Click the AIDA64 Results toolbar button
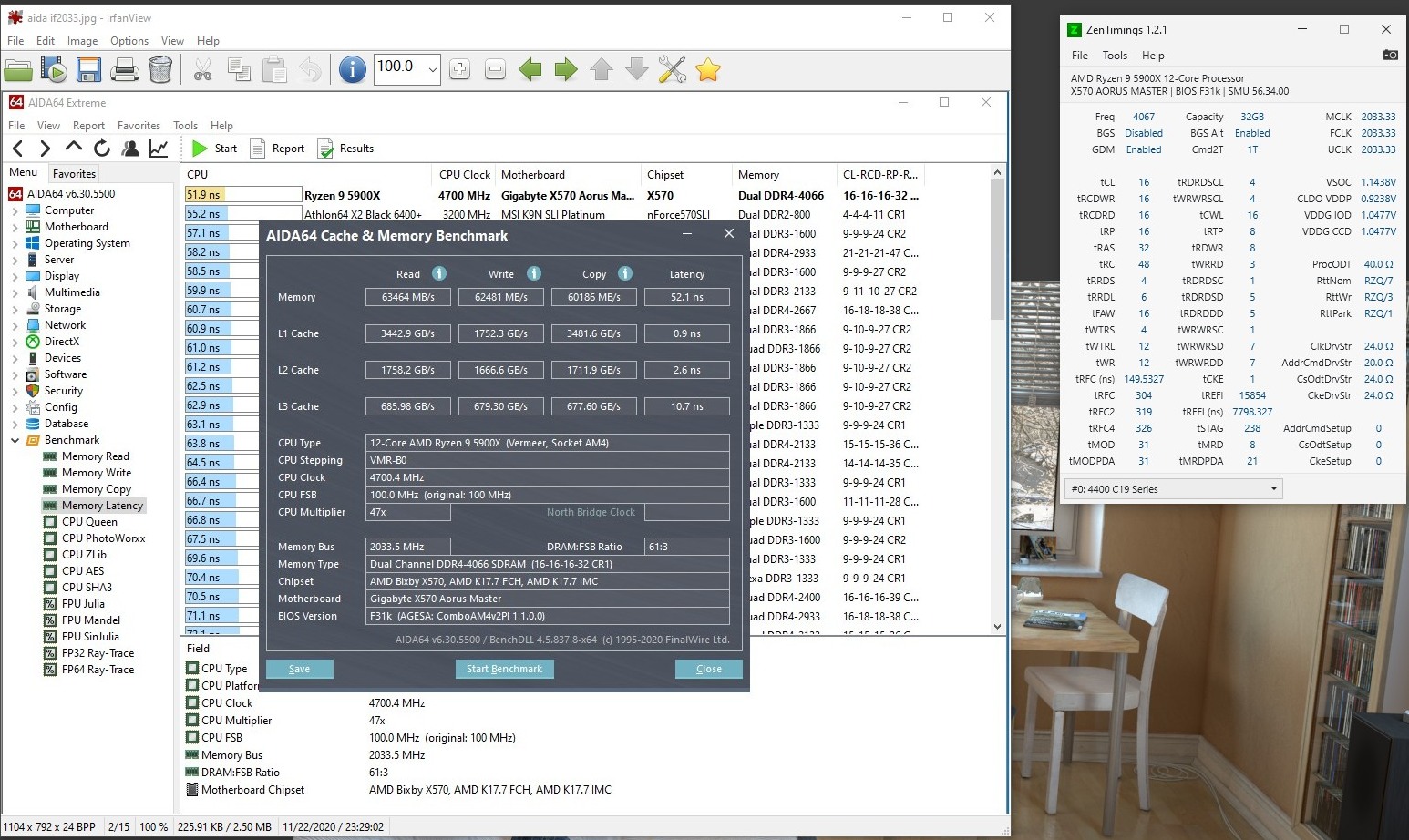The width and height of the screenshot is (1409, 840). 346,149
